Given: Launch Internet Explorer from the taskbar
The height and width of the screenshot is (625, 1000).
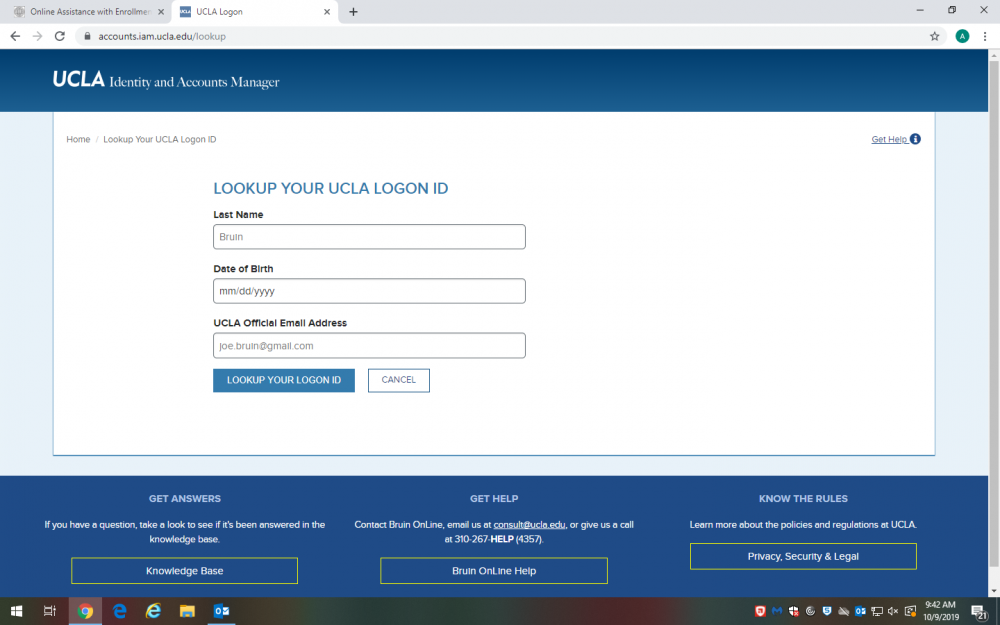Looking at the screenshot, I should click(x=153, y=611).
